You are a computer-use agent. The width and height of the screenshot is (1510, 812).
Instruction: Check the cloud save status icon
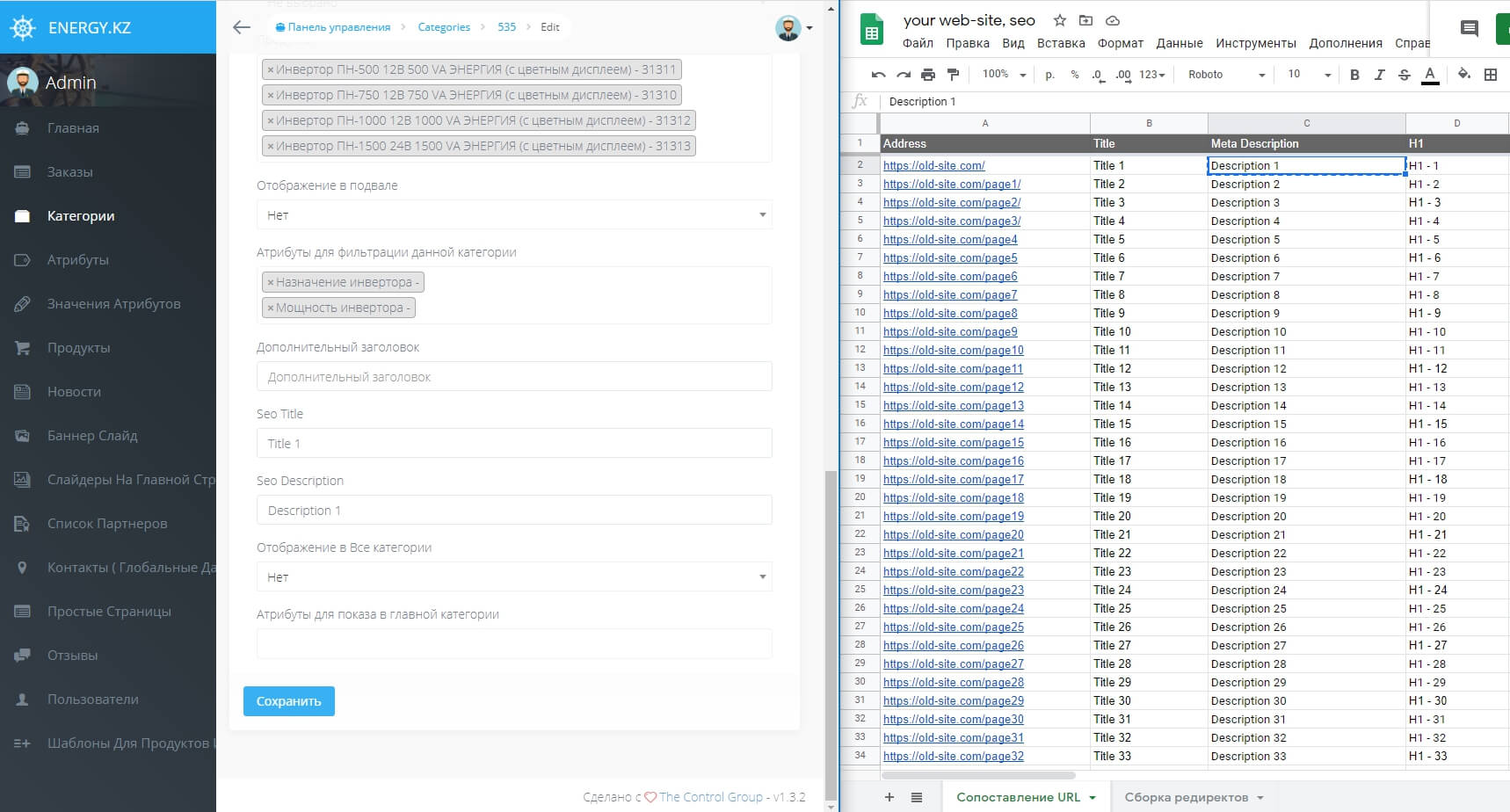pyautogui.click(x=1113, y=20)
